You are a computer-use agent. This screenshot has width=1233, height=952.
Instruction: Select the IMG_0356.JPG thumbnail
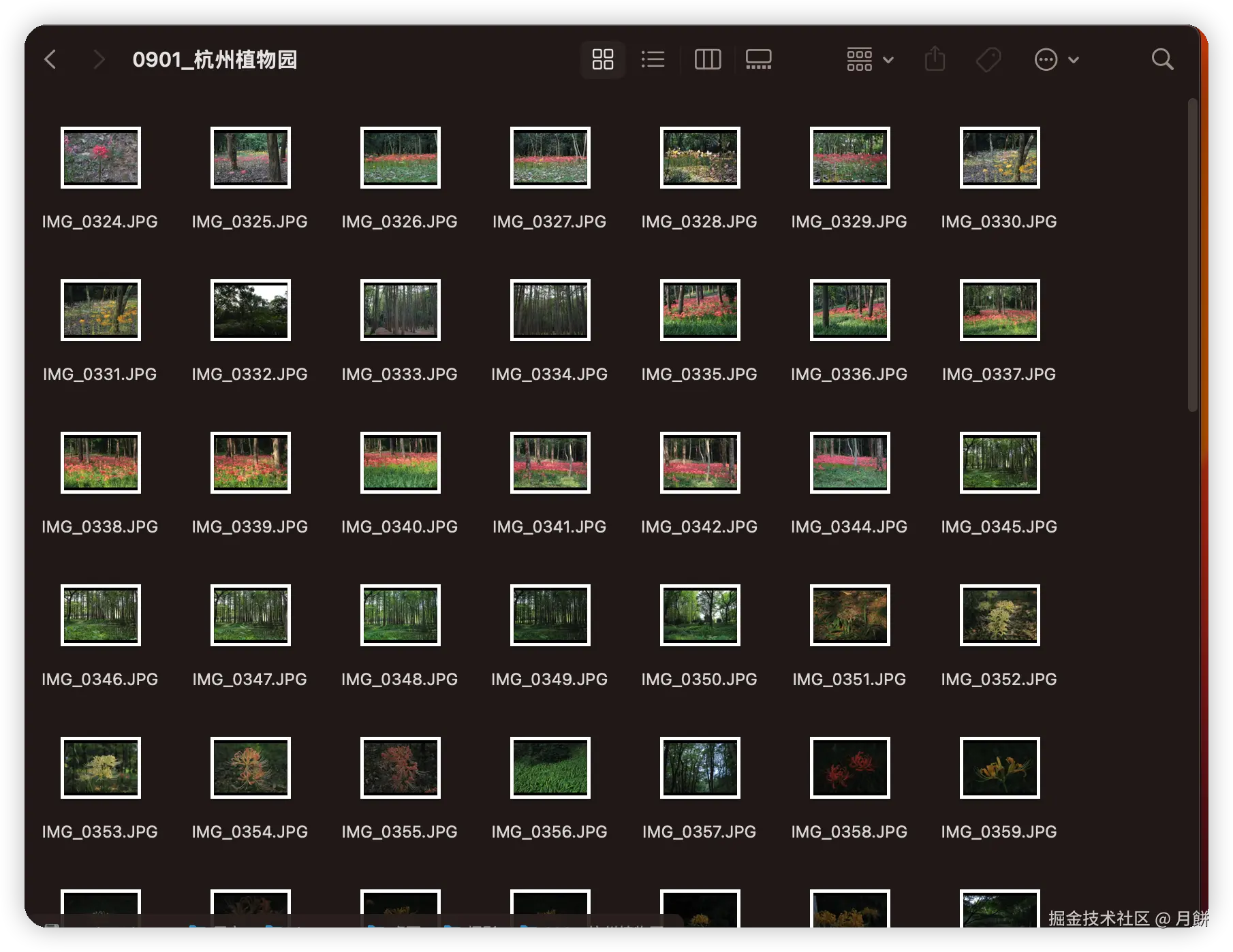click(x=550, y=767)
